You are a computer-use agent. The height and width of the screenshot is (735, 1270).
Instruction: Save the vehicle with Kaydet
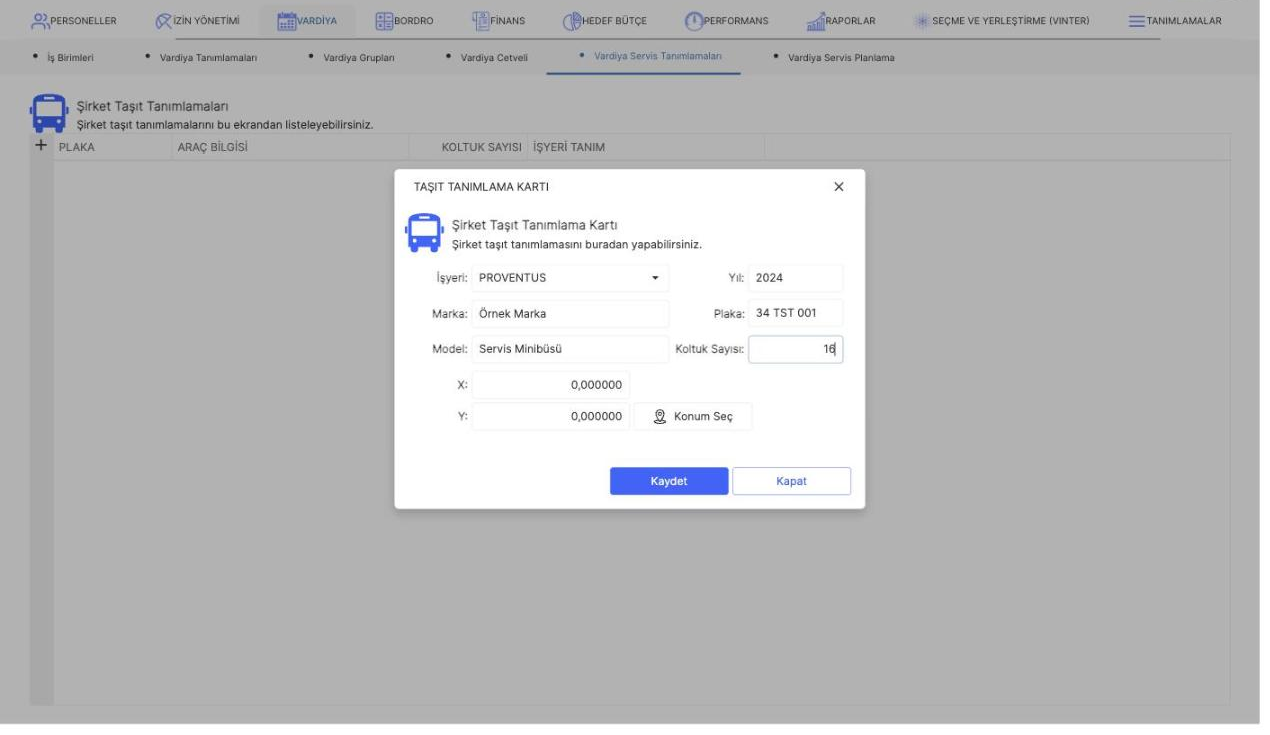click(x=669, y=481)
